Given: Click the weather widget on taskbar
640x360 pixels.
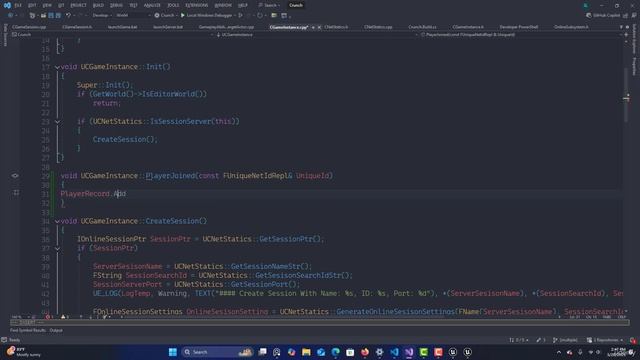Looking at the screenshot, I should (24, 352).
